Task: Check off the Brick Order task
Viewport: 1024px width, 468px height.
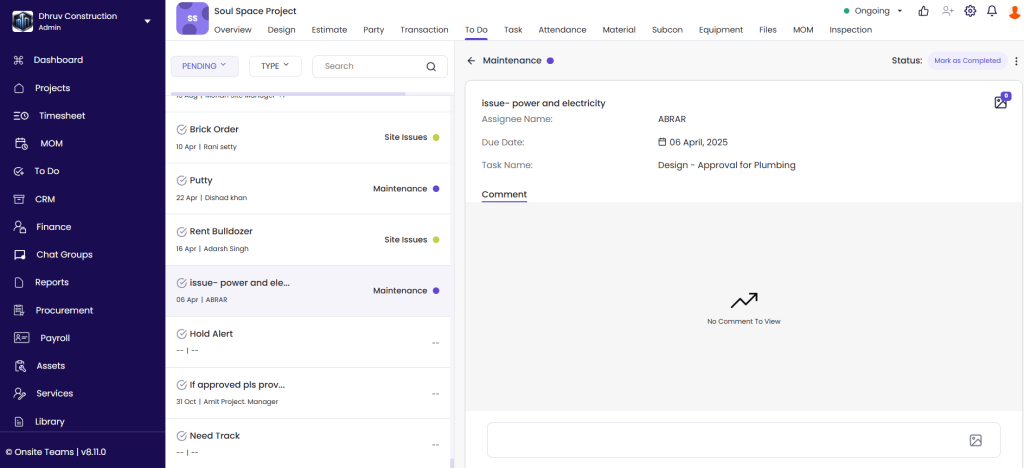Action: tap(181, 130)
